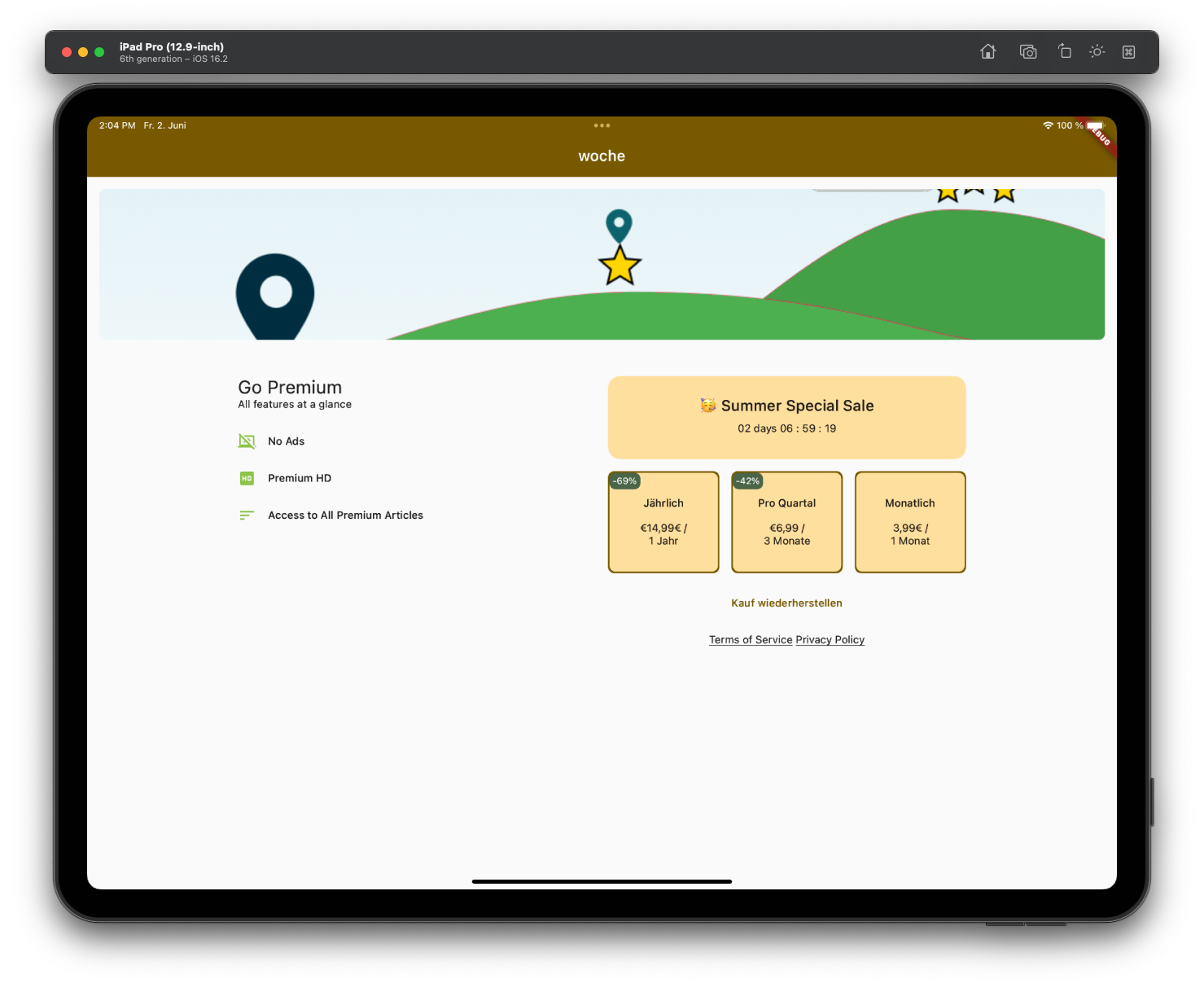
Task: Click the Wi-Fi status icon
Action: click(1048, 125)
